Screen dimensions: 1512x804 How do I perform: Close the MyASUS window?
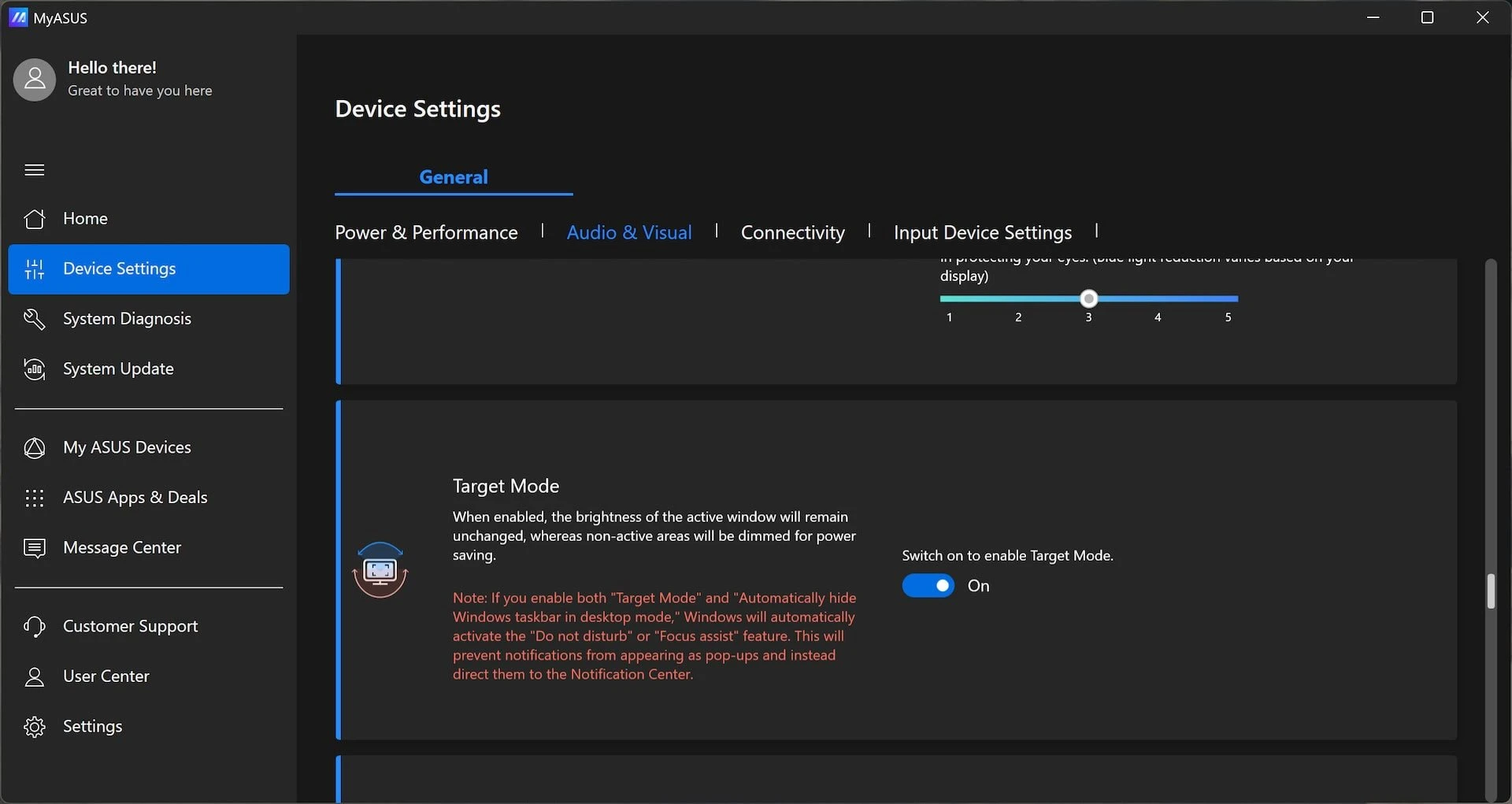point(1482,17)
